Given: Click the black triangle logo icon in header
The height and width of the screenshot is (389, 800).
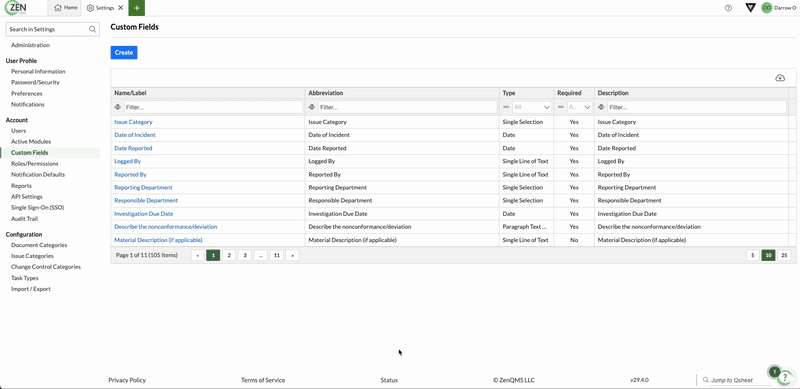Looking at the screenshot, I should click(750, 8).
